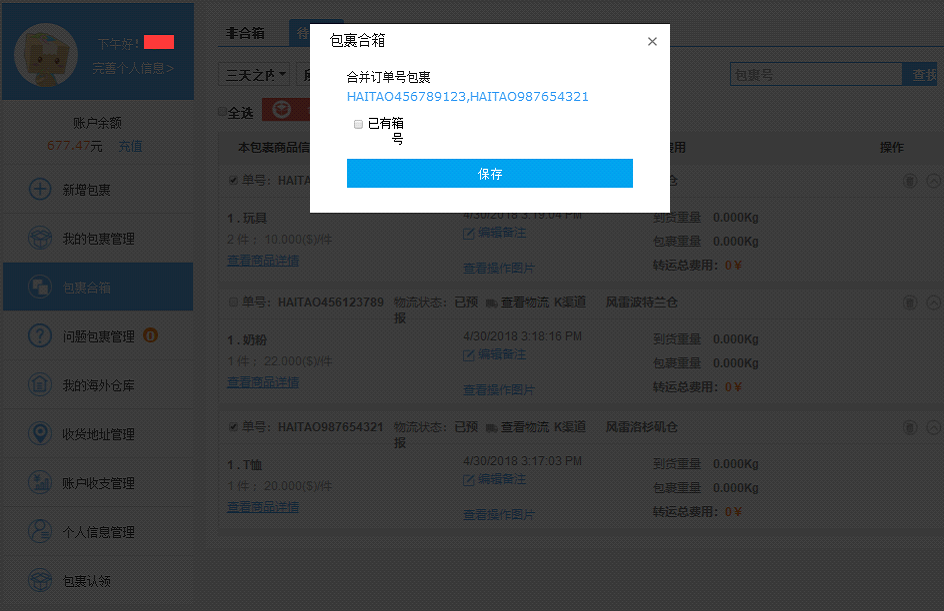Click 查看物流 truck icon for HAITAO987654321
Viewport: 944px width, 611px height.
[x=492, y=428]
